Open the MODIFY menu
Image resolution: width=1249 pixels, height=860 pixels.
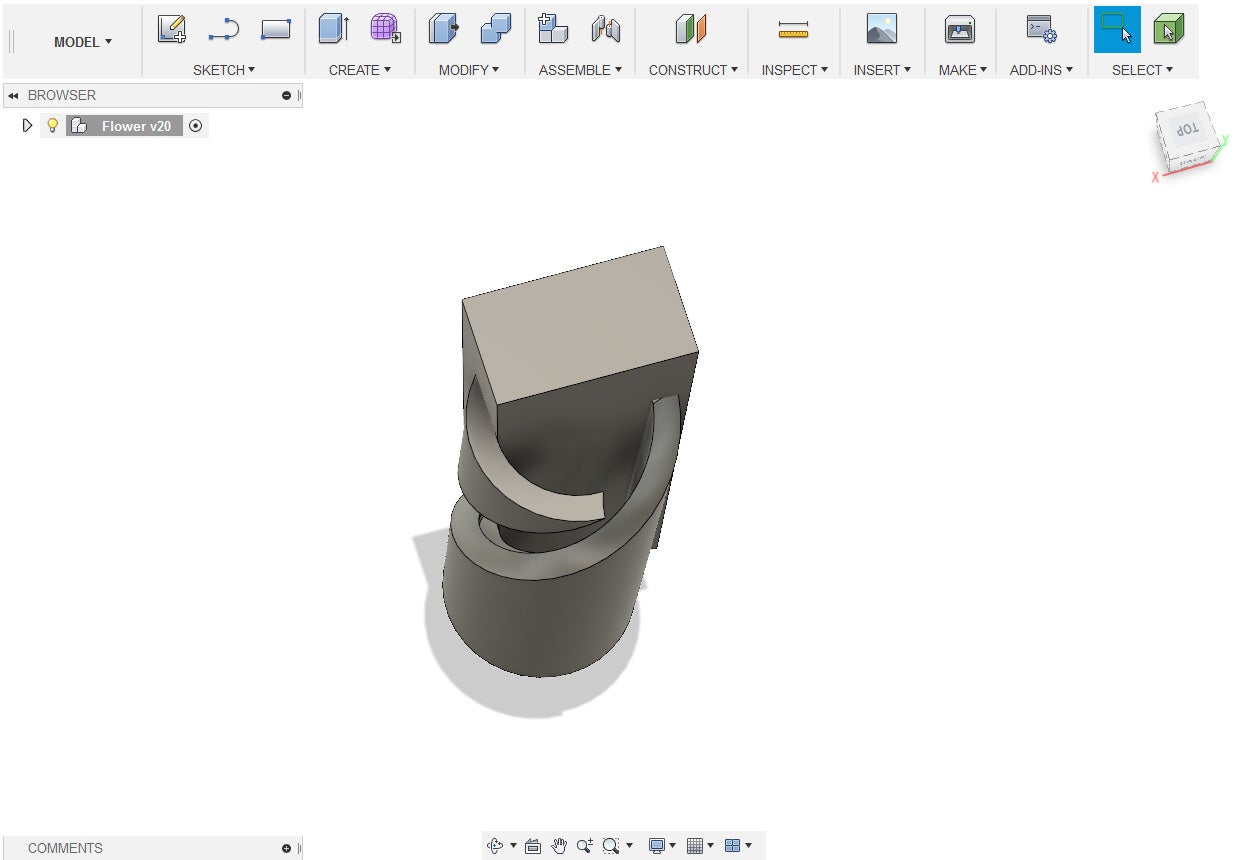click(468, 70)
